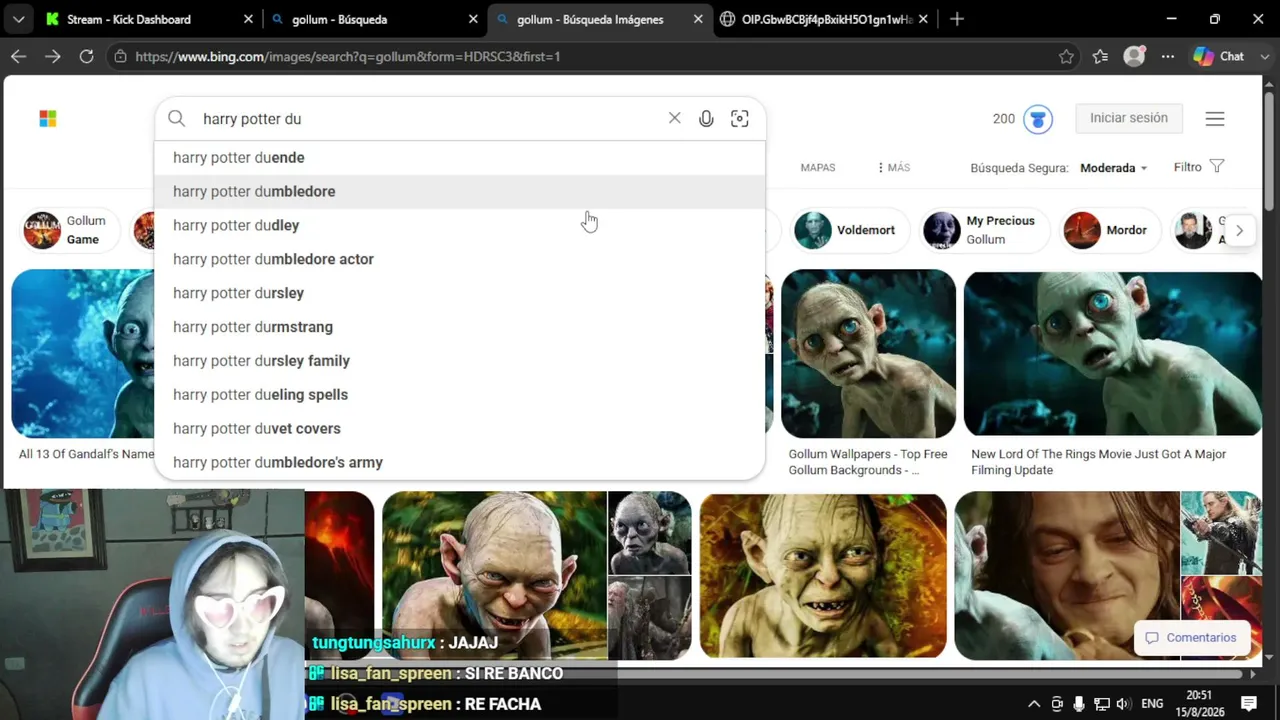Click the taskbar microphone tray icon
1280x720 pixels.
(1079, 704)
